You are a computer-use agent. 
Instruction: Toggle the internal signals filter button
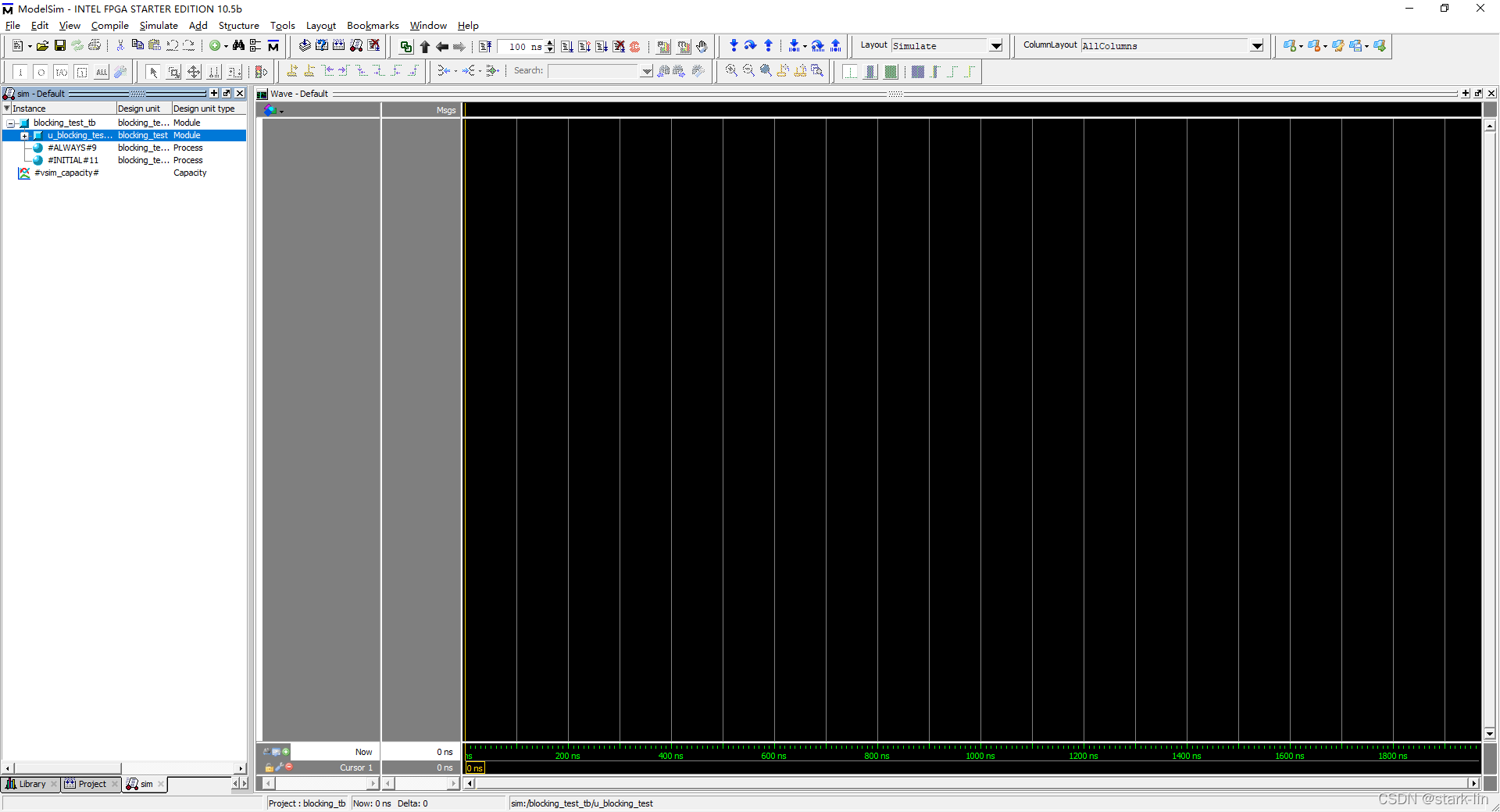click(x=82, y=72)
